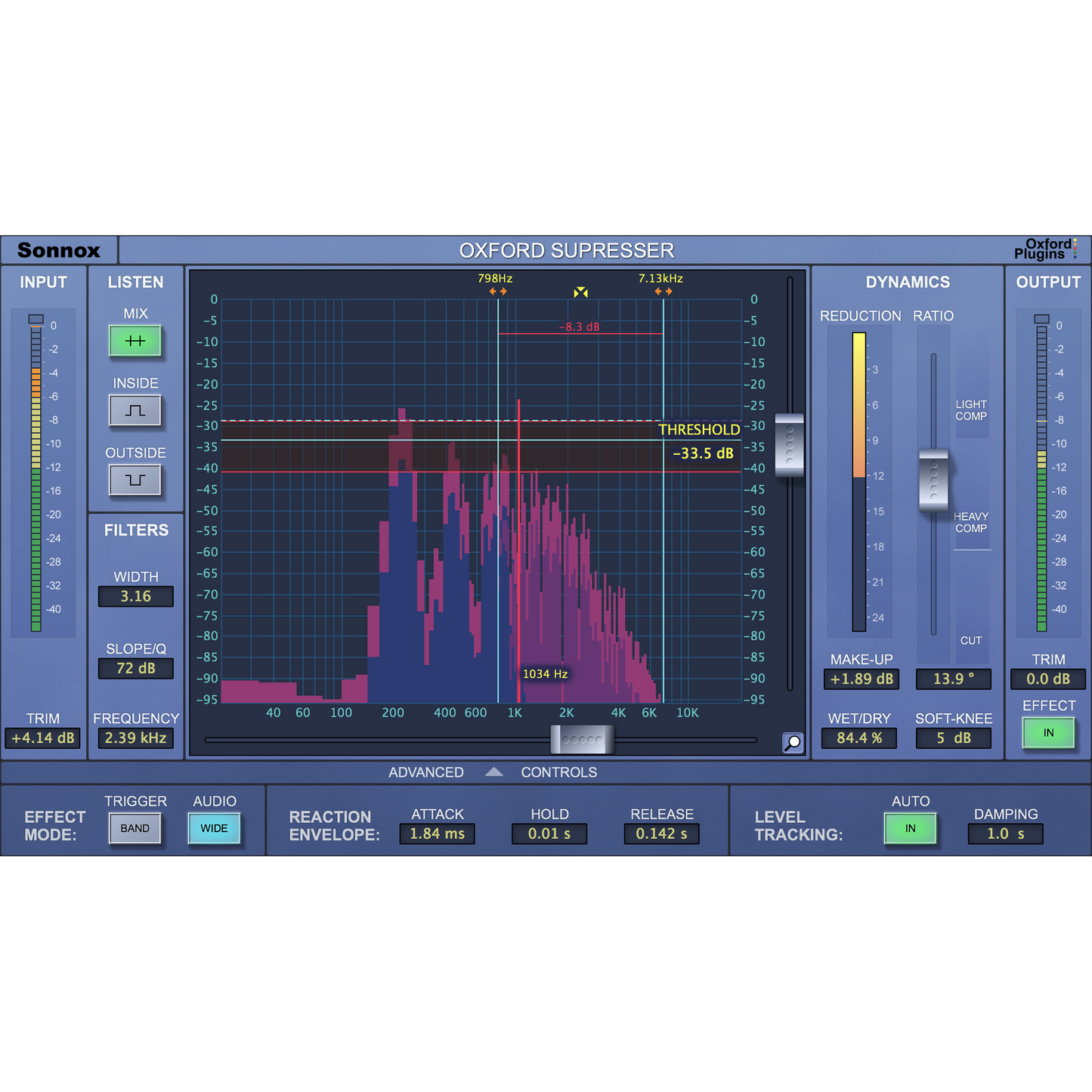The height and width of the screenshot is (1092, 1092).
Task: Click the horizontal frequency scroll handle
Action: (x=582, y=740)
